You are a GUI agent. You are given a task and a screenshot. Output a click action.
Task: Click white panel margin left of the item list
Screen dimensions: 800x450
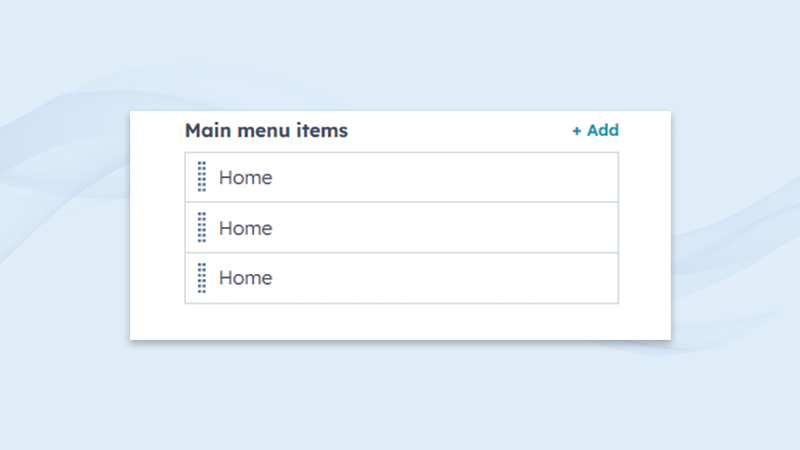[x=157, y=228]
